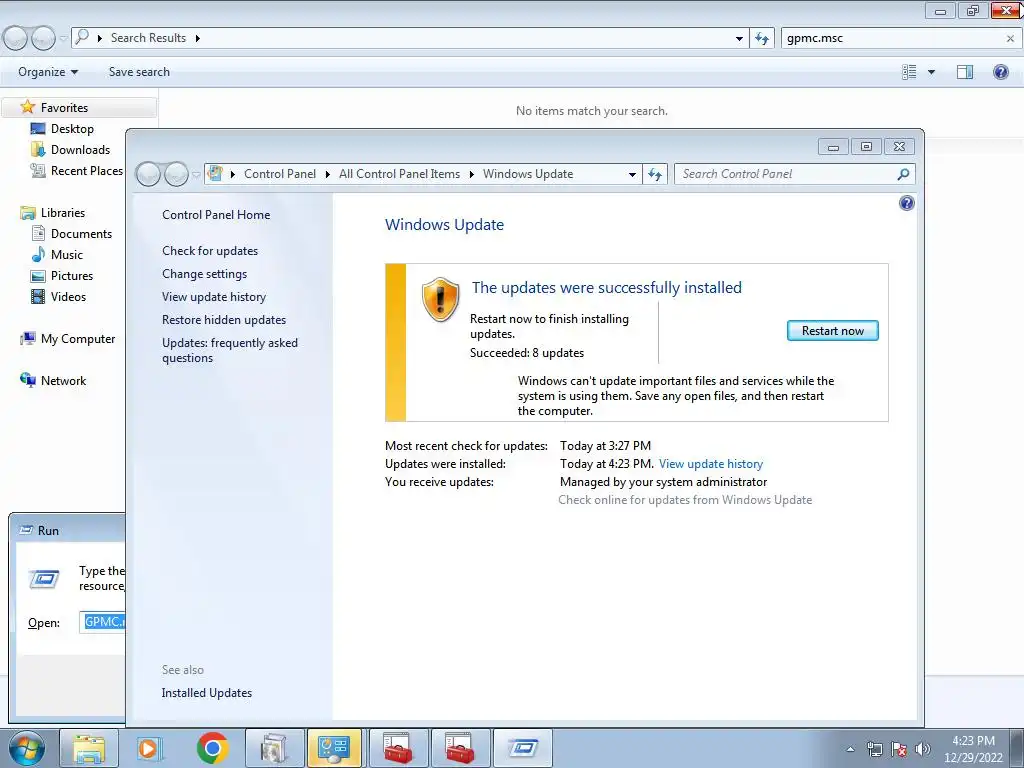Open taskbar clock showing 4:23 PM
This screenshot has height=768, width=1024.
[x=973, y=749]
